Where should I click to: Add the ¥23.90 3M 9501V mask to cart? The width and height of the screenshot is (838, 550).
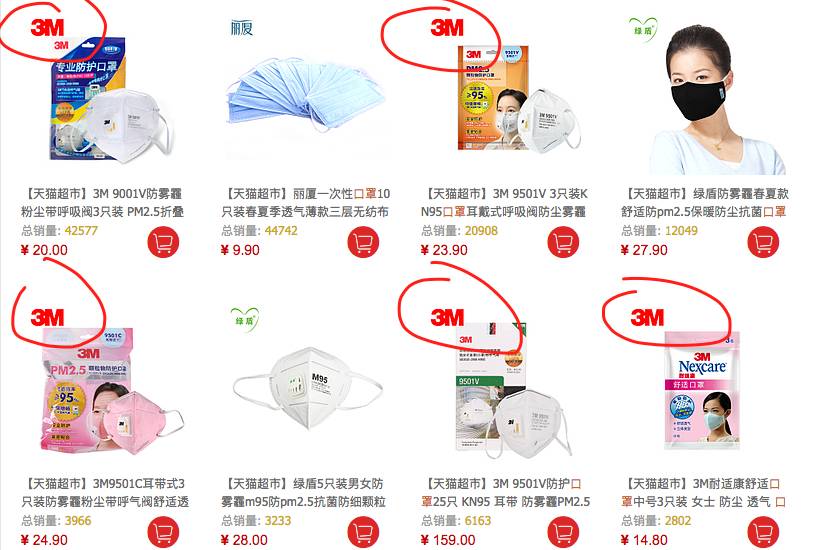pos(563,242)
